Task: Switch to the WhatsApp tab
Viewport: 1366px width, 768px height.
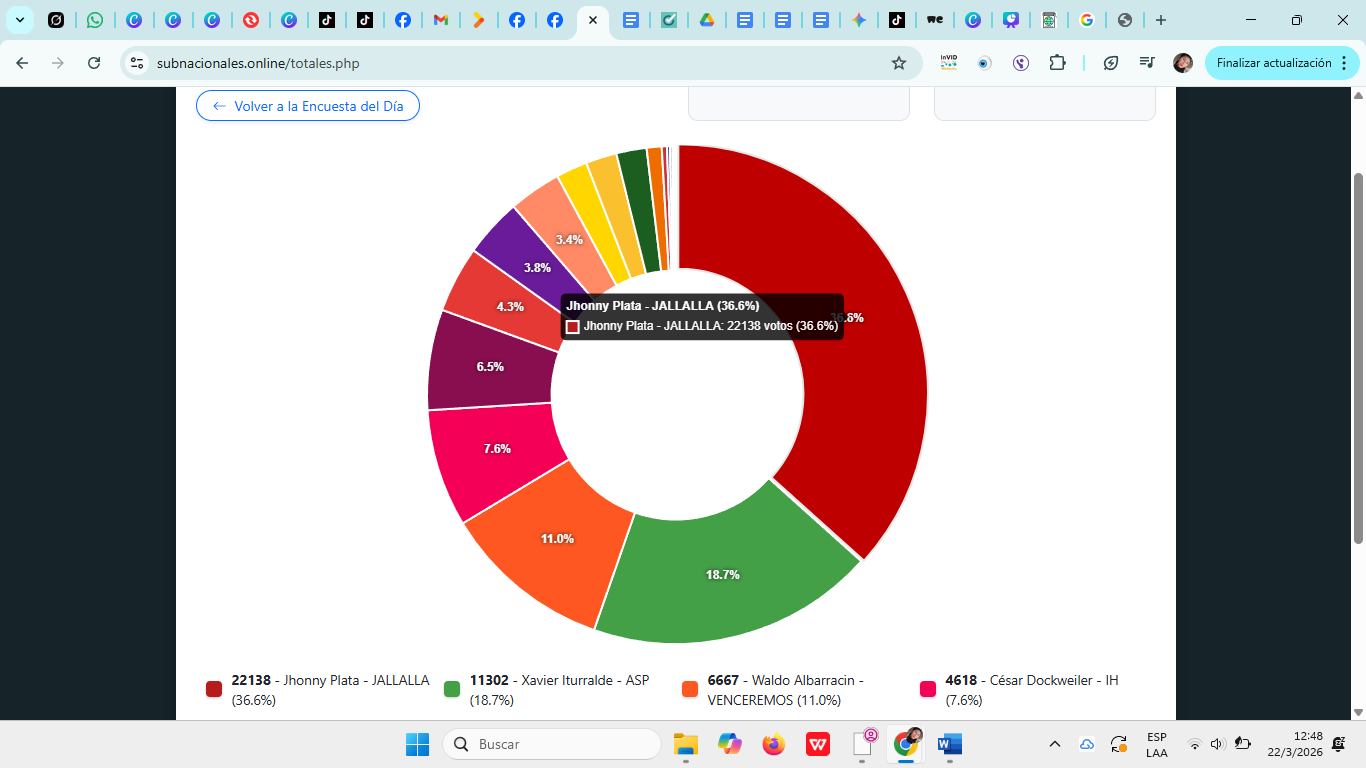Action: coord(94,20)
